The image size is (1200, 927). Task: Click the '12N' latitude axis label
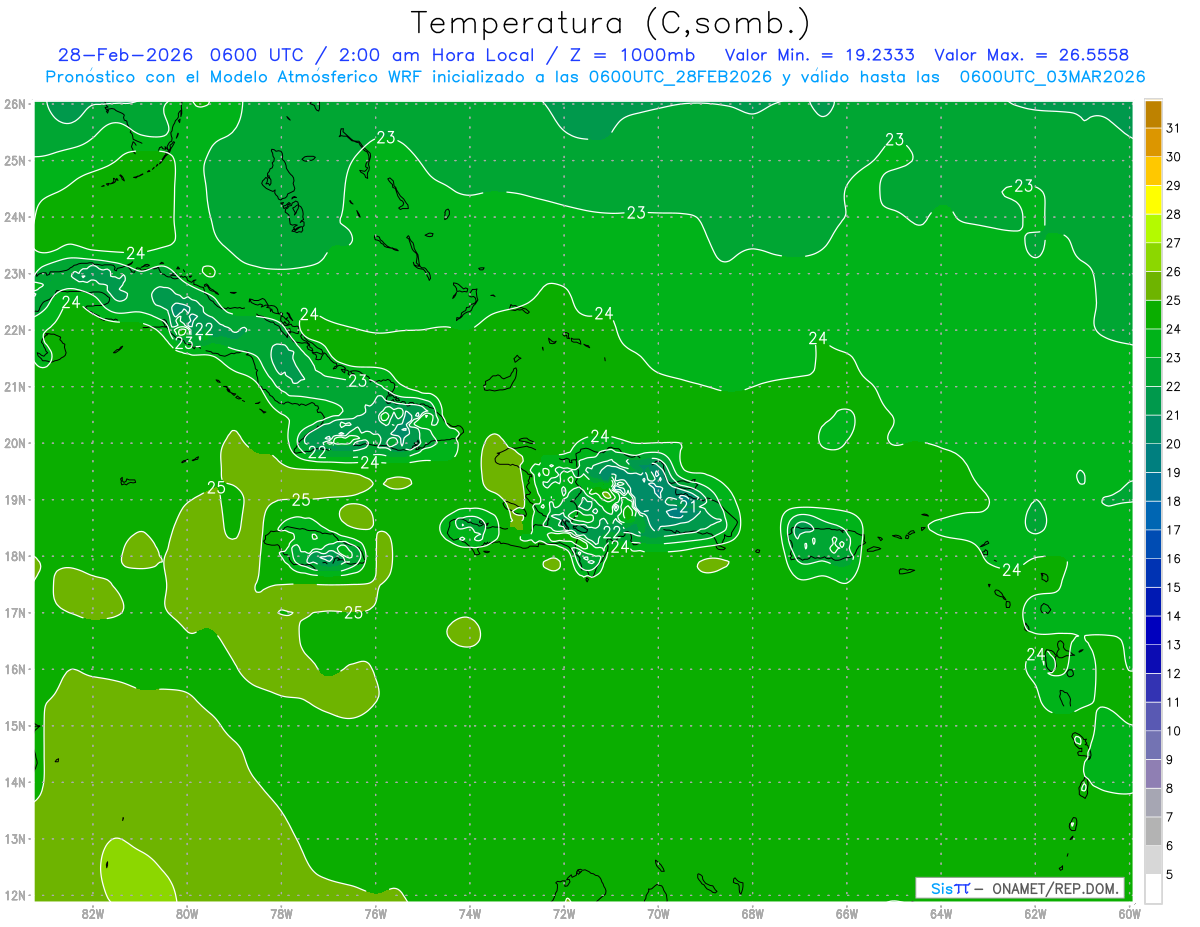point(15,895)
